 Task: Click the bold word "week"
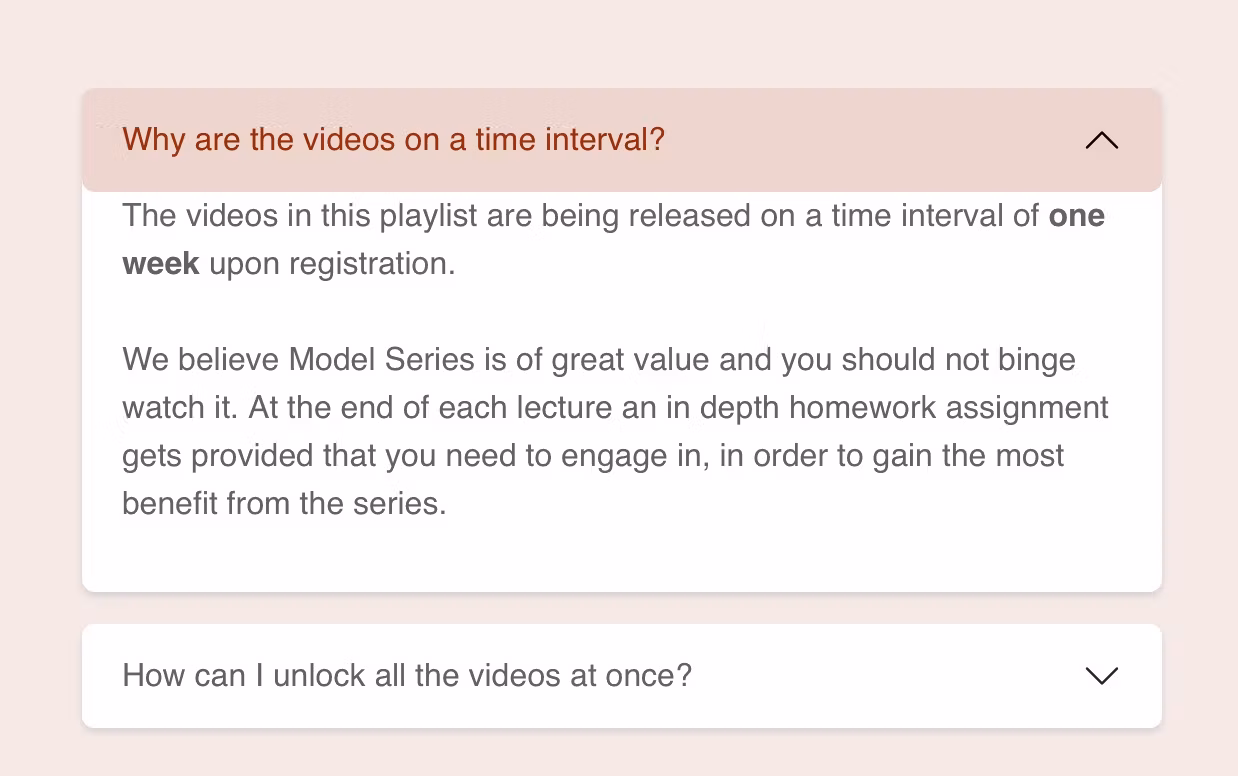161,264
